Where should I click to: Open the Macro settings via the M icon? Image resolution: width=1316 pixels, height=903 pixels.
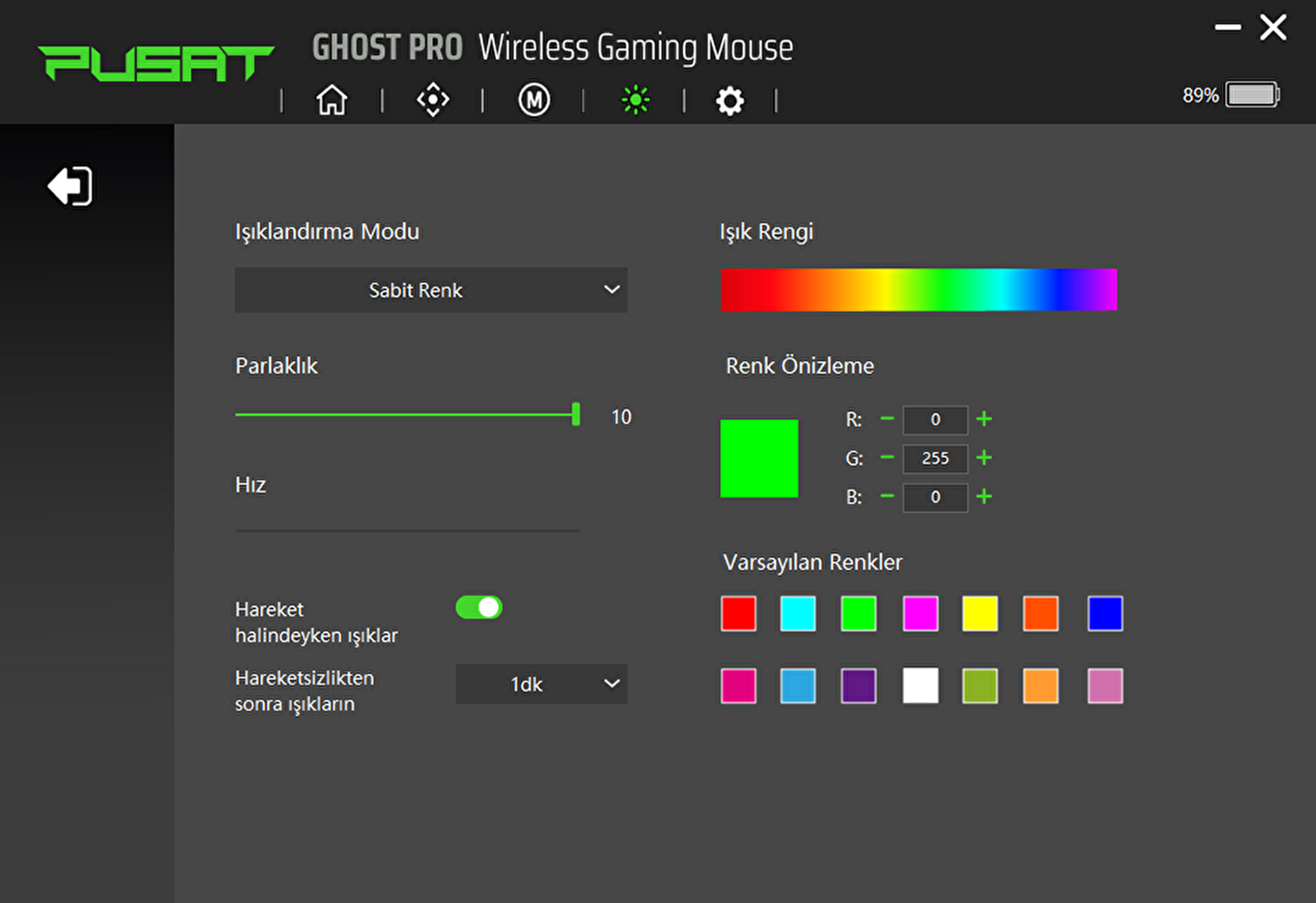point(533,99)
